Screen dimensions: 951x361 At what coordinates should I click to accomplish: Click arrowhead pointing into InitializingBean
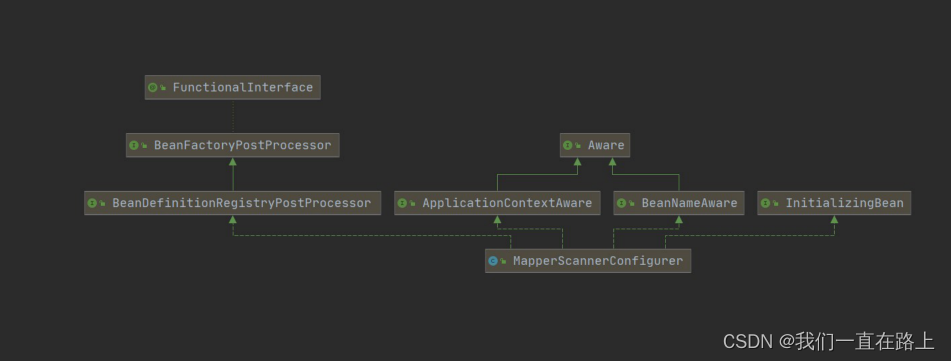pos(834,219)
